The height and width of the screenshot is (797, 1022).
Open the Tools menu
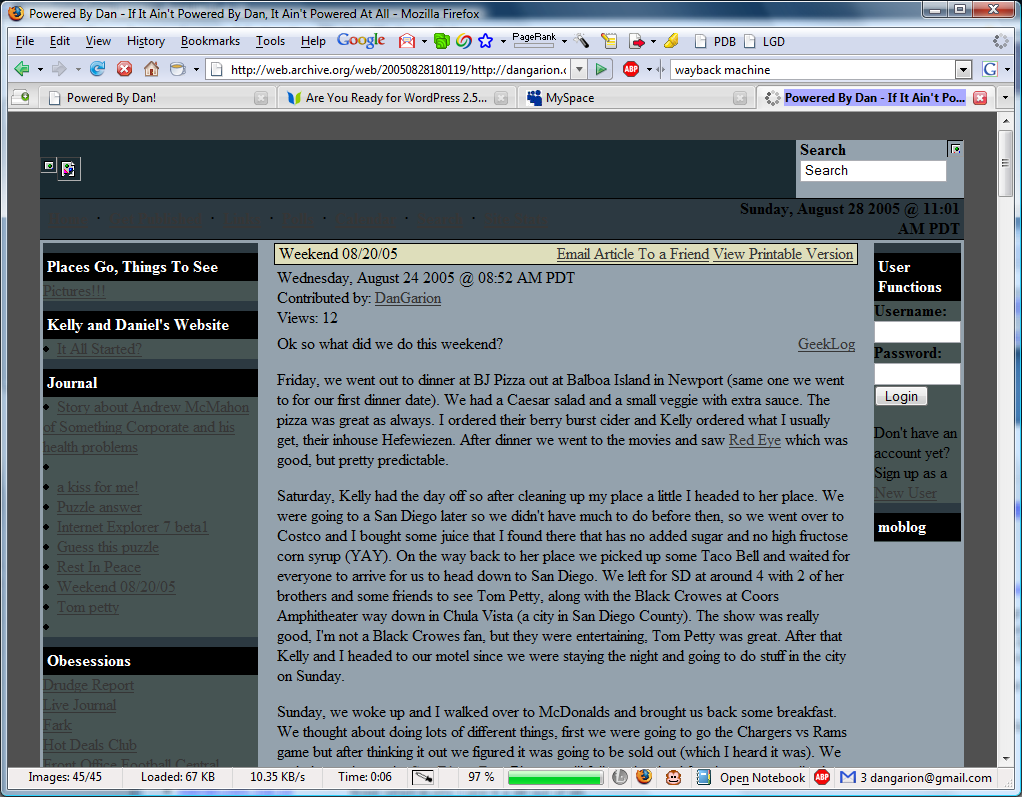pos(270,41)
